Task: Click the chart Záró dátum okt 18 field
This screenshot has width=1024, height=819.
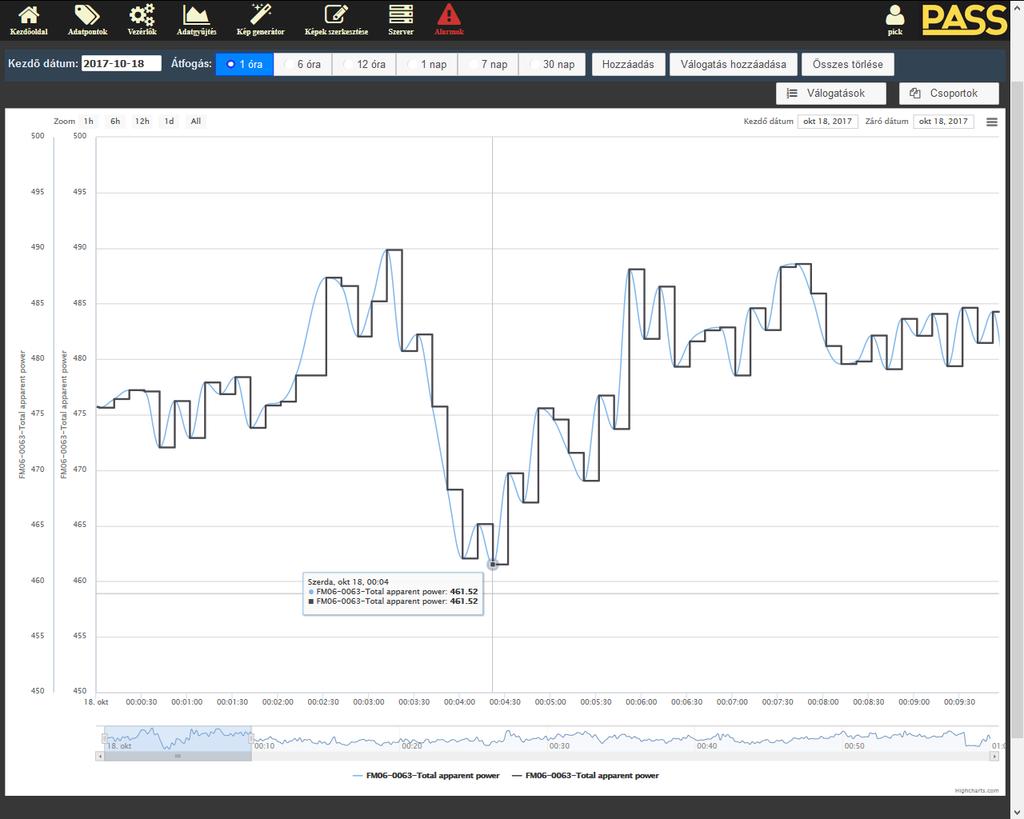Action: pyautogui.click(x=943, y=121)
